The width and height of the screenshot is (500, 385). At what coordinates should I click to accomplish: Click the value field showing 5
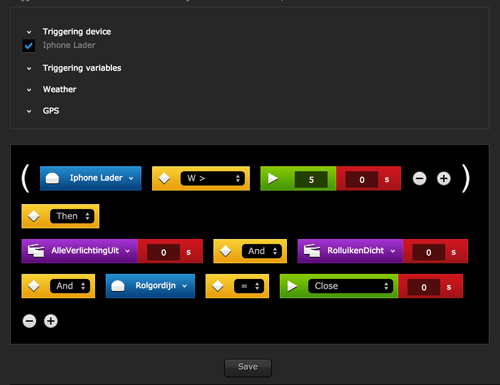pos(311,180)
